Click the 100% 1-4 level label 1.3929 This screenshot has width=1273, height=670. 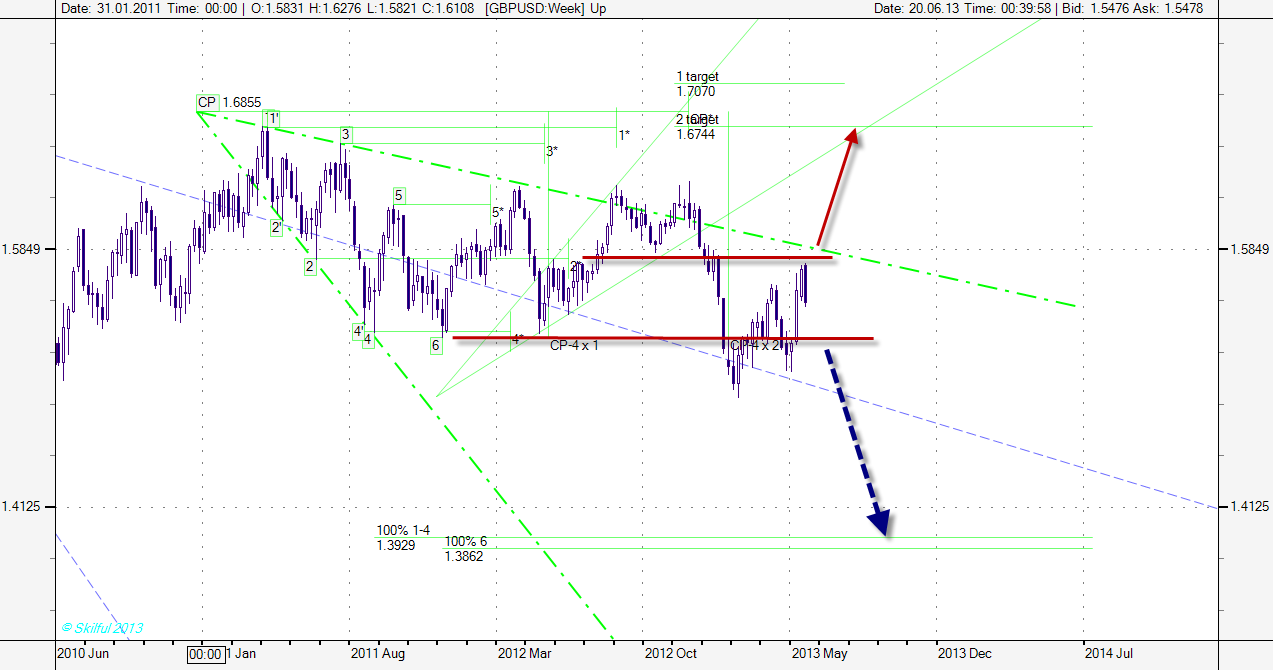(402, 537)
